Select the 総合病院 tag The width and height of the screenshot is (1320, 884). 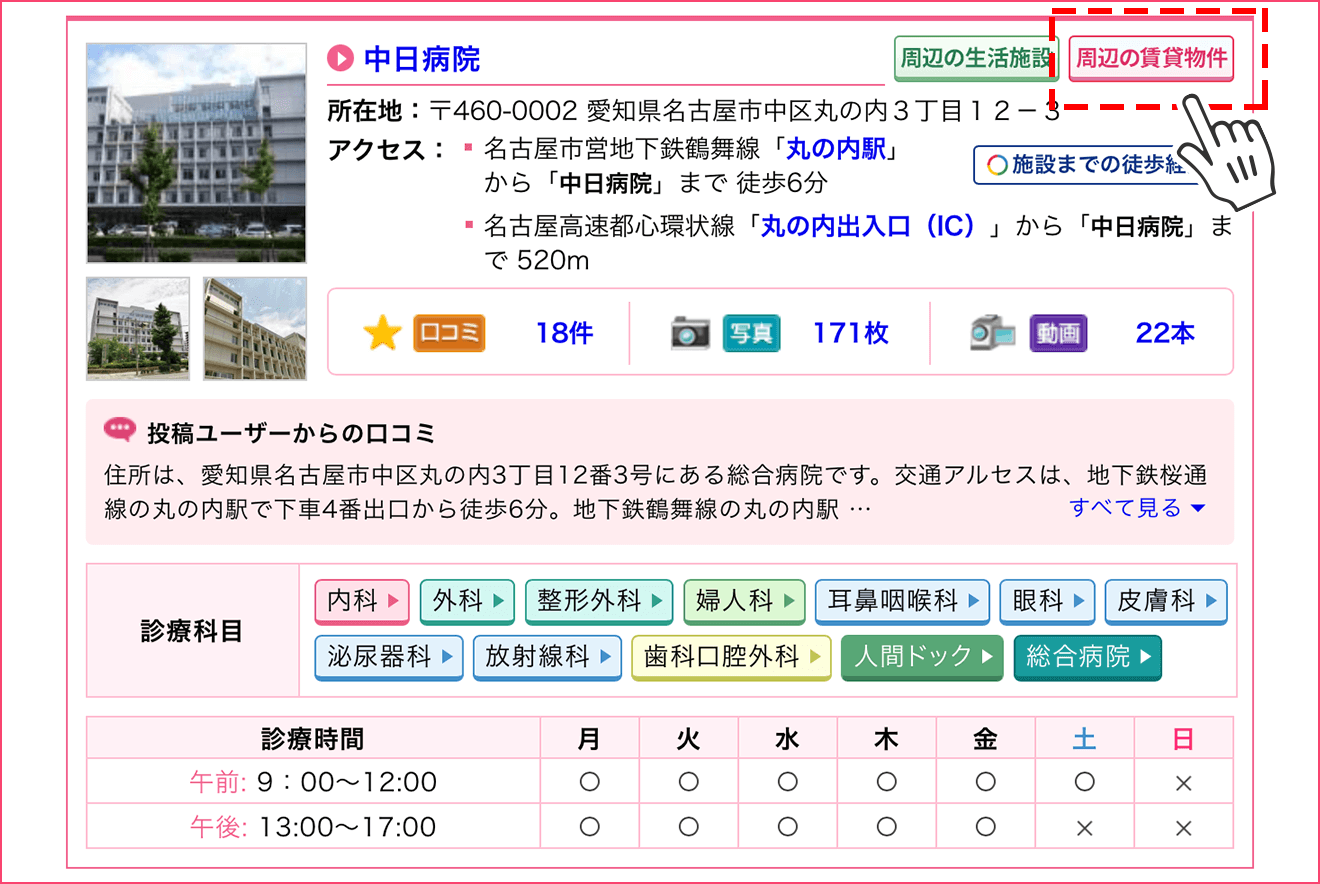[x=1088, y=658]
